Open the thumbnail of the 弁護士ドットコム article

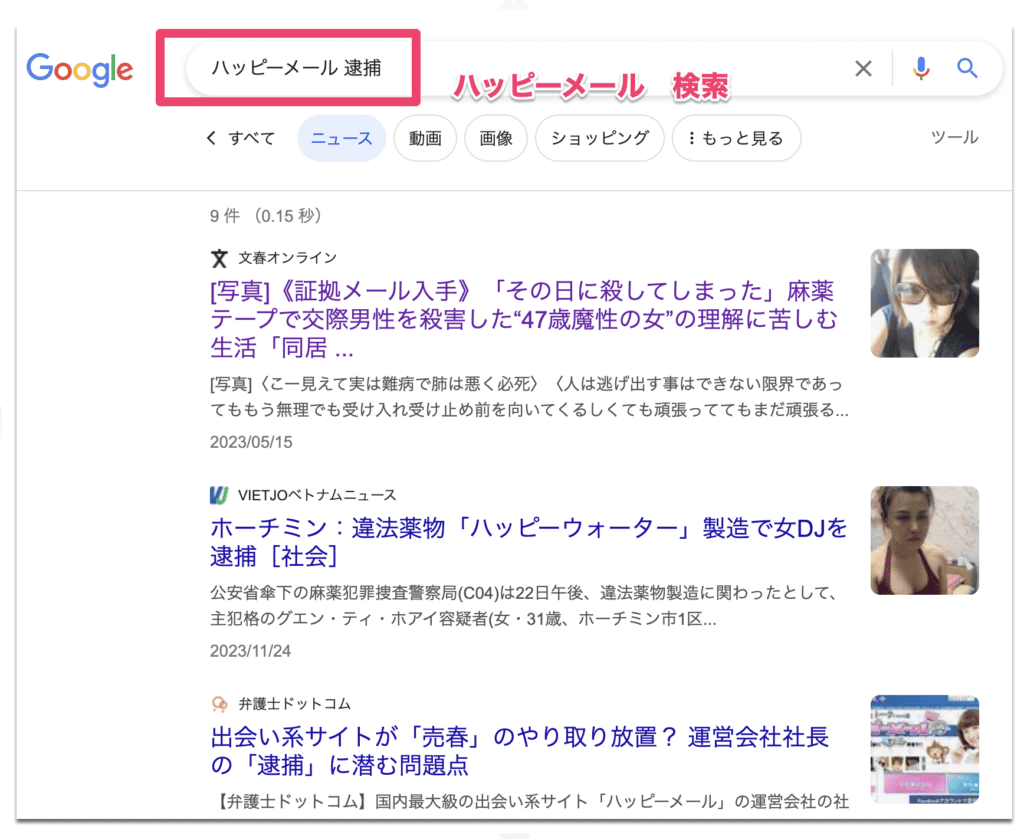pos(925,749)
